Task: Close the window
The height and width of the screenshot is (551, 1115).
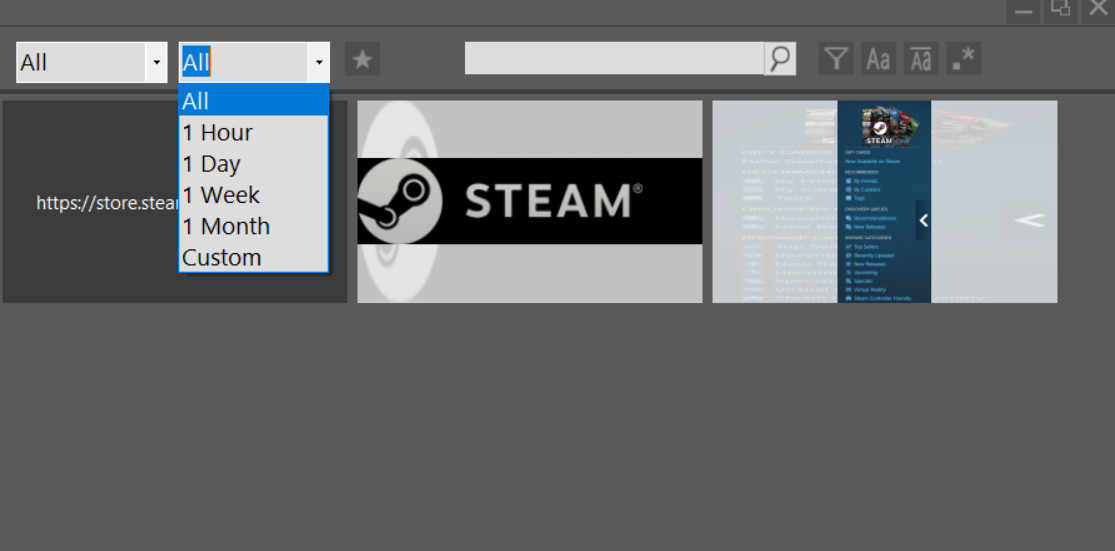Action: [1097, 9]
